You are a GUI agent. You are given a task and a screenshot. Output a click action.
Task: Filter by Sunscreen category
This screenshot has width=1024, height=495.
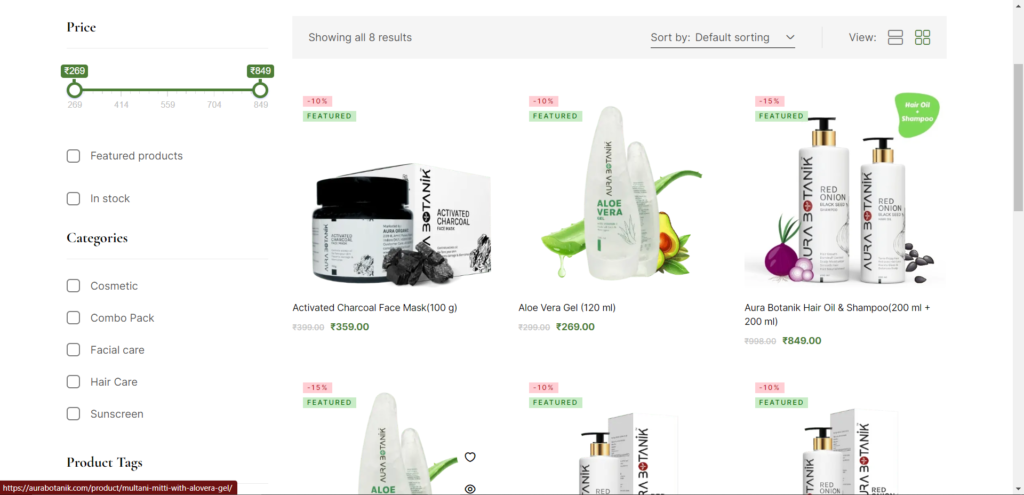click(73, 414)
